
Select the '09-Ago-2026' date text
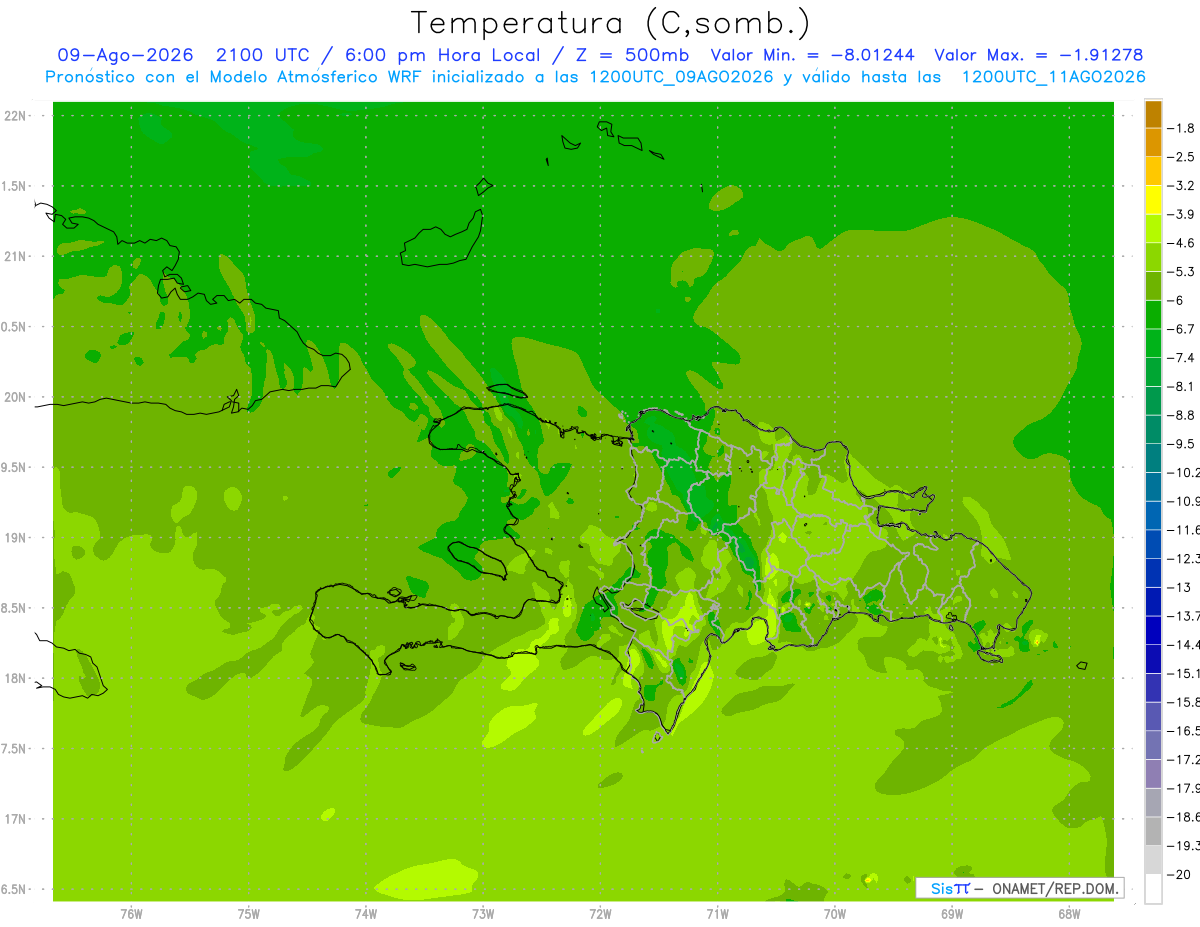(x=126, y=55)
